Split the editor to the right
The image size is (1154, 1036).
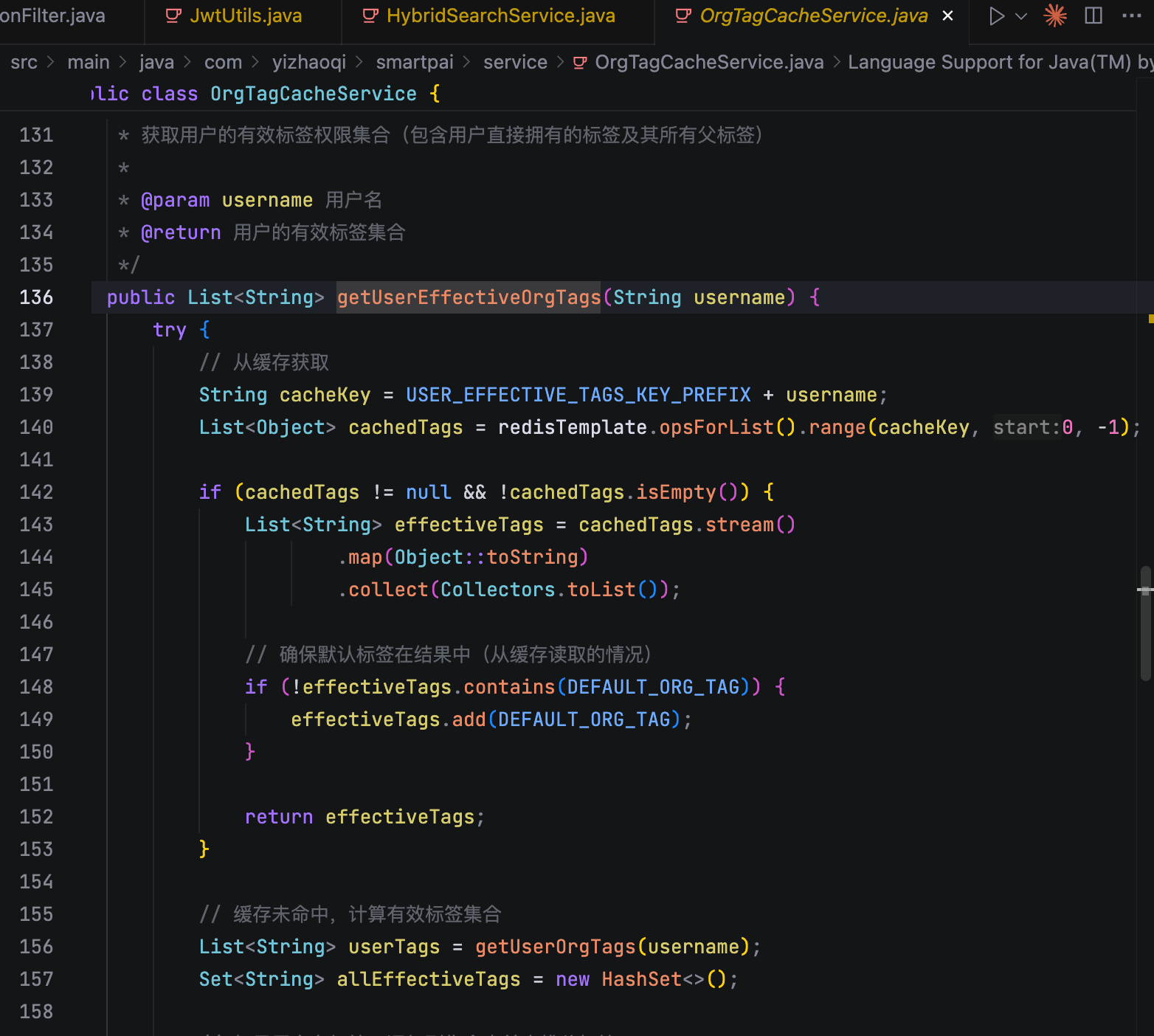click(x=1093, y=15)
